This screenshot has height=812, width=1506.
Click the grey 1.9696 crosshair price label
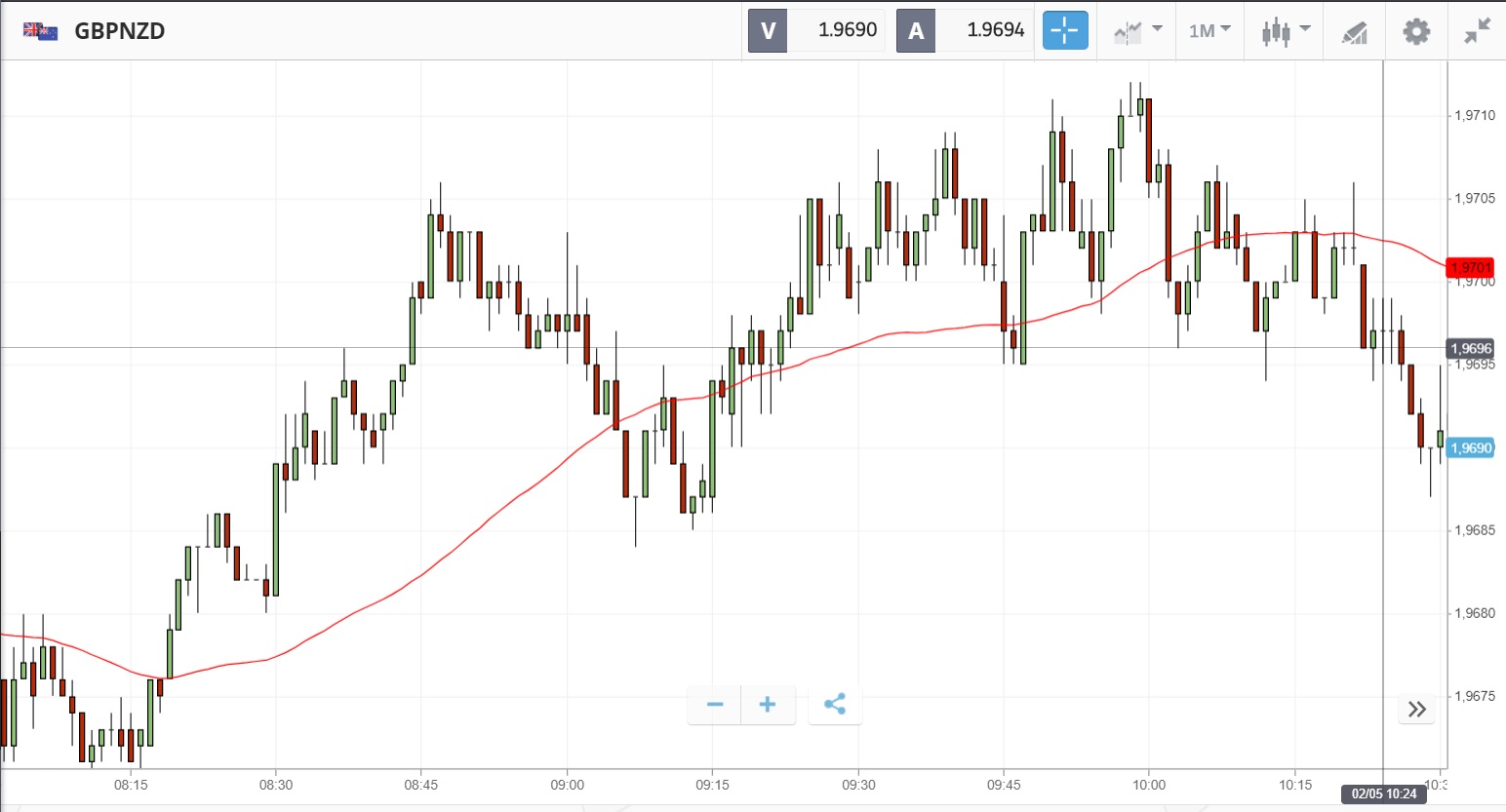pyautogui.click(x=1470, y=349)
